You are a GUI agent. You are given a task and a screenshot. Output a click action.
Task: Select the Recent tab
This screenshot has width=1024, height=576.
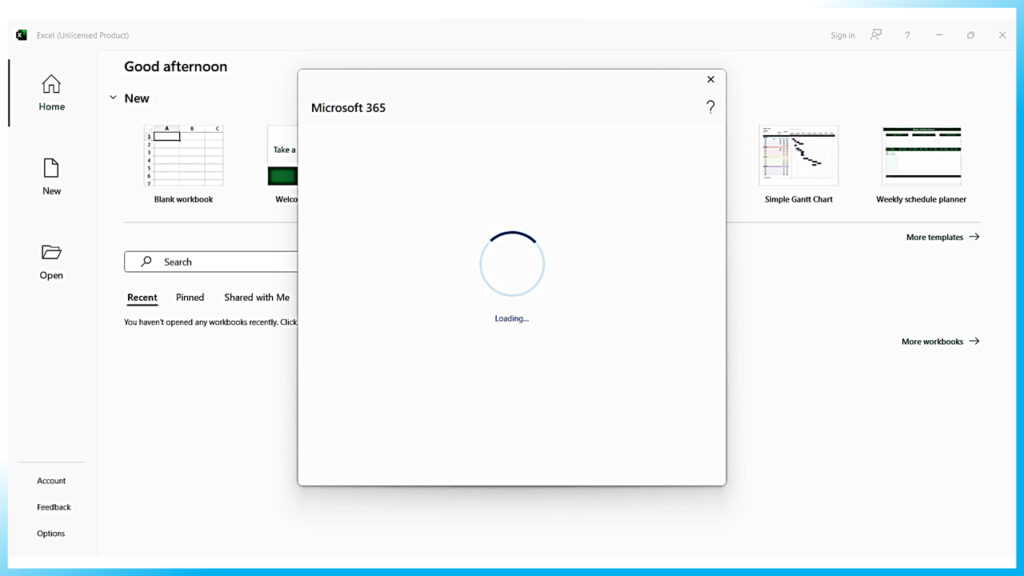point(142,298)
